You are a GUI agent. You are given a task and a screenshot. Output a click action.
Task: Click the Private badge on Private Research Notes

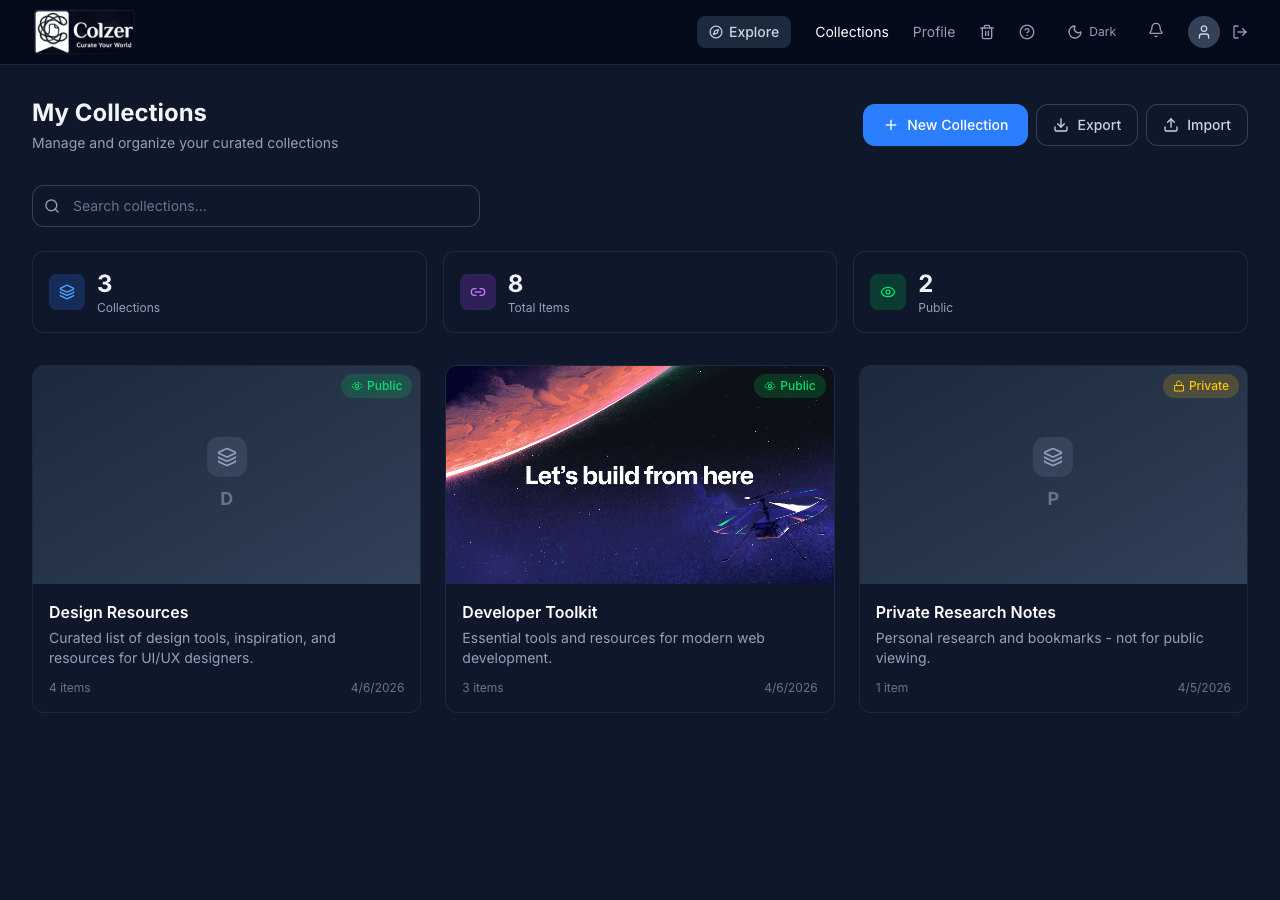pos(1200,385)
